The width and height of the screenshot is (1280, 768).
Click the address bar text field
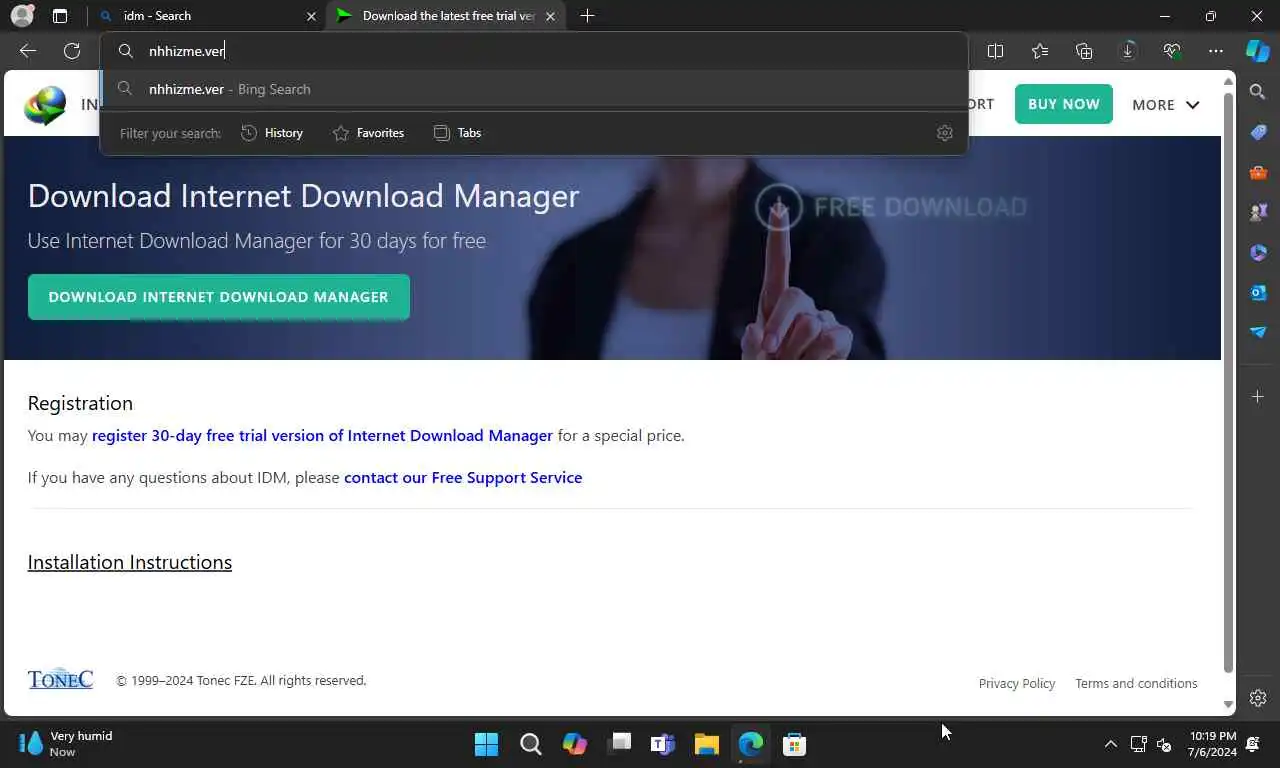(x=533, y=51)
